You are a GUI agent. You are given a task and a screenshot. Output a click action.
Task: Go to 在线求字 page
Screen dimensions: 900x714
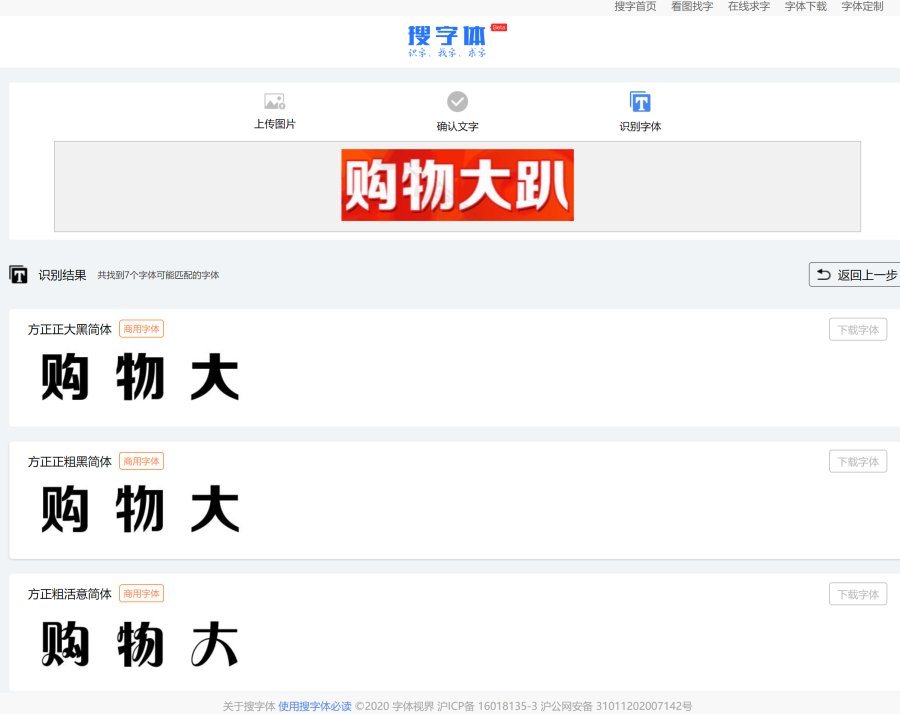(x=748, y=6)
